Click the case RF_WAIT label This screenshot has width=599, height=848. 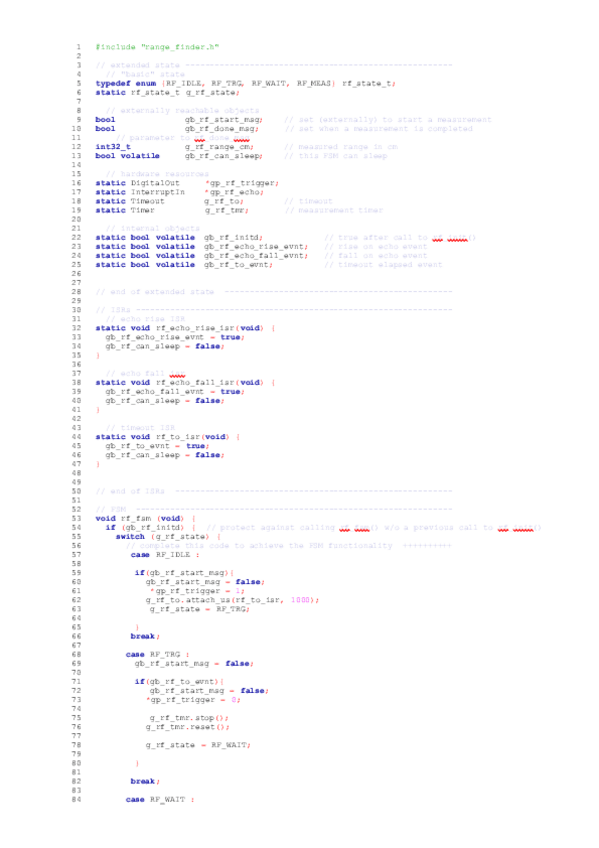(160, 799)
